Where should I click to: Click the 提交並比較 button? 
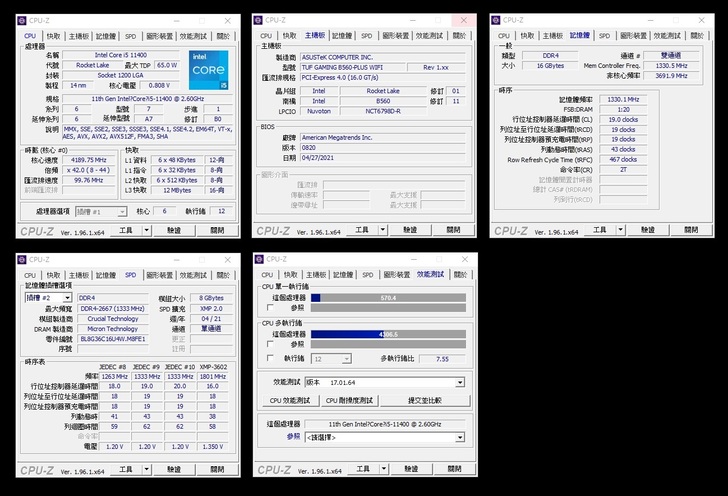(425, 400)
